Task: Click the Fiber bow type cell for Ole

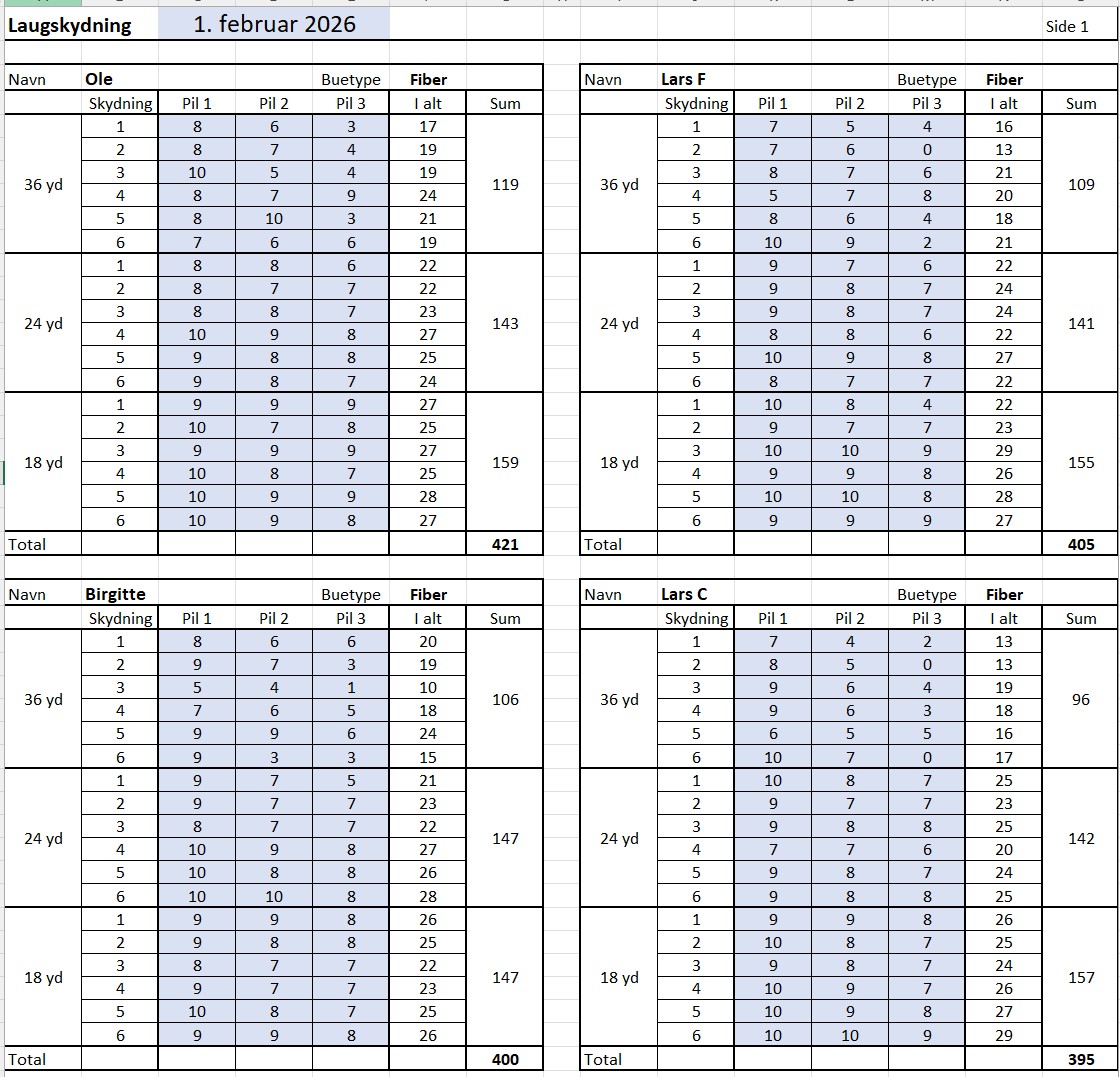Action: (428, 79)
